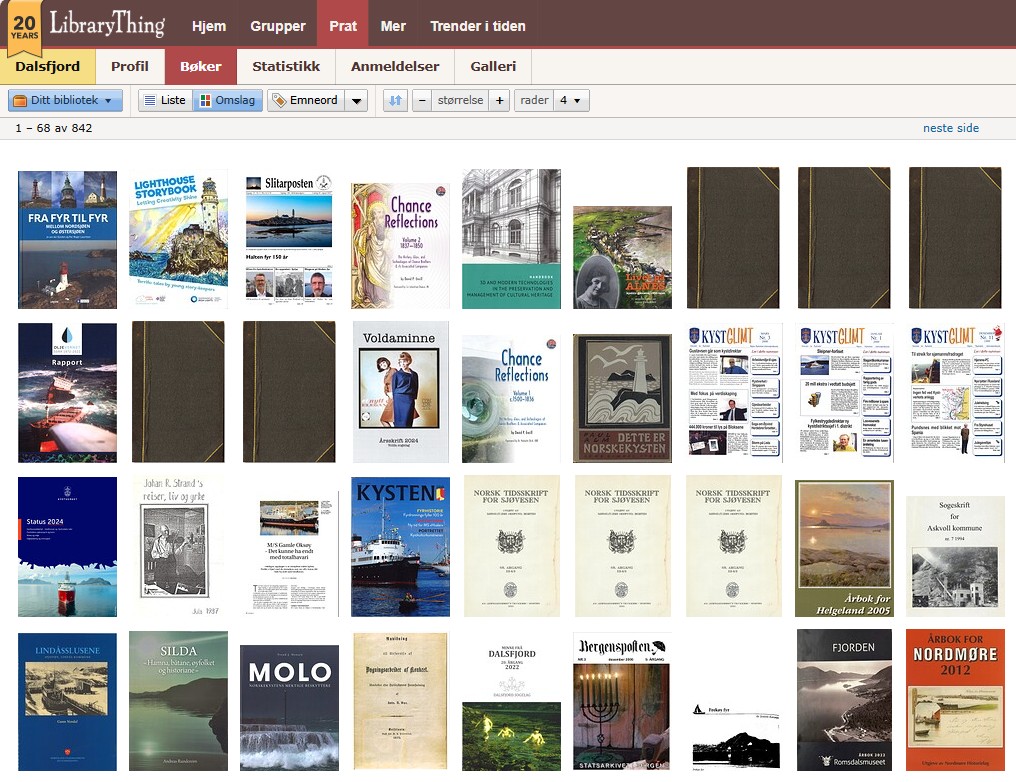Open the rader count dropdown
Viewport: 1016px width, 782px height.
[x=571, y=100]
